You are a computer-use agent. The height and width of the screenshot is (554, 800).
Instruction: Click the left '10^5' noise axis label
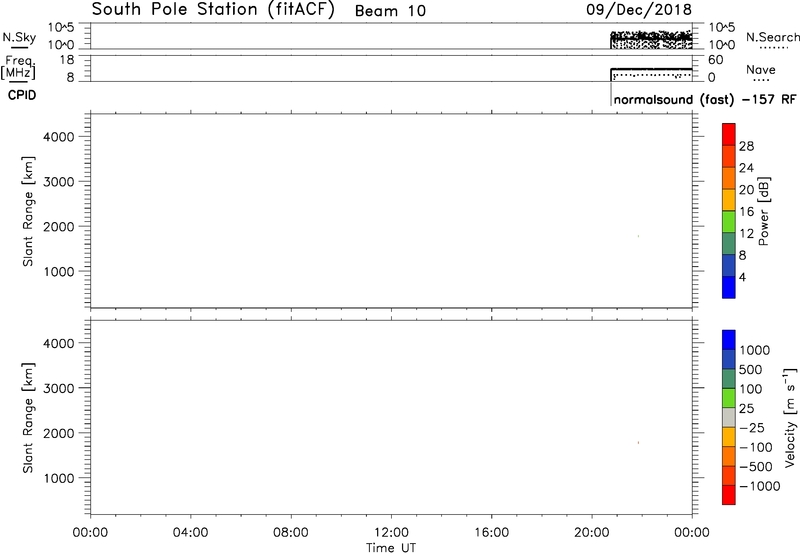pos(61,28)
